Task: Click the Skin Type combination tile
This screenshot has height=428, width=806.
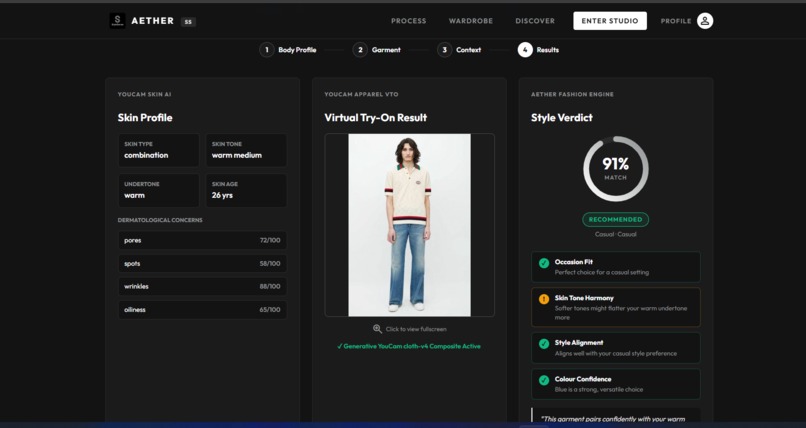Action: [159, 150]
